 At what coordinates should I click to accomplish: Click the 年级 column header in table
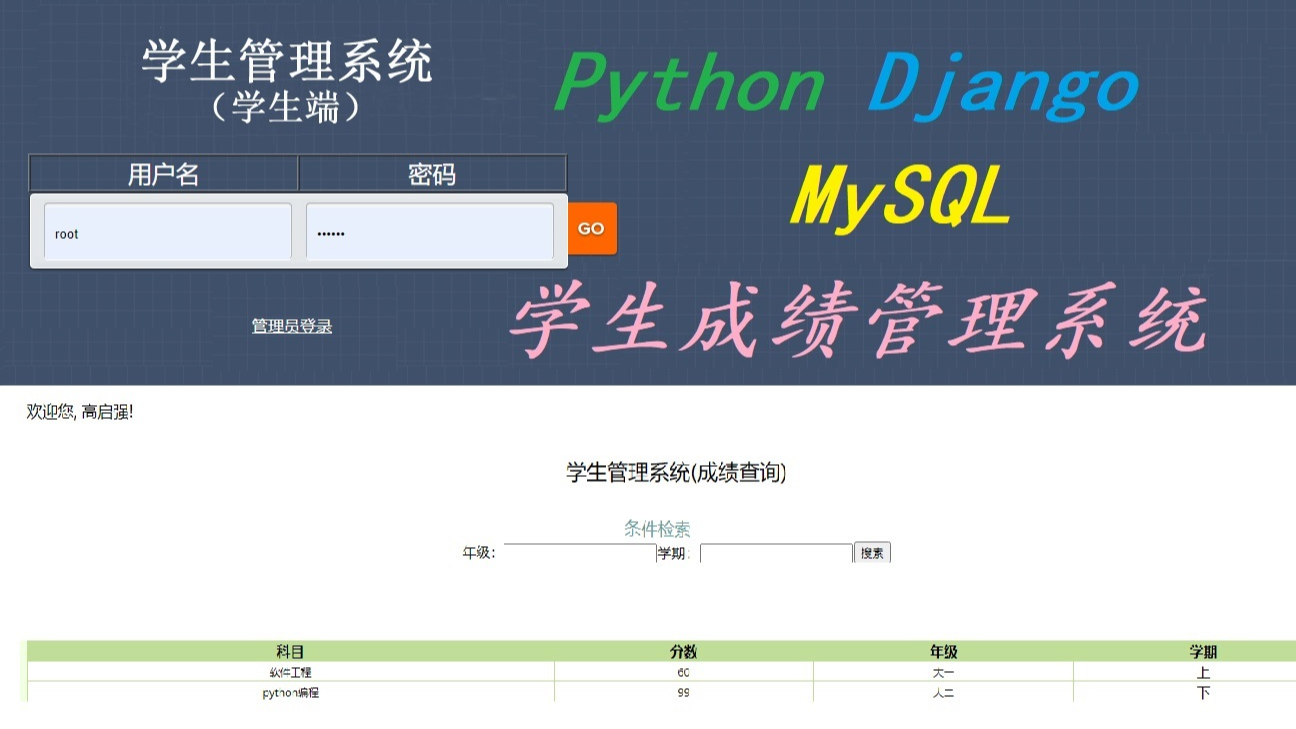[944, 651]
